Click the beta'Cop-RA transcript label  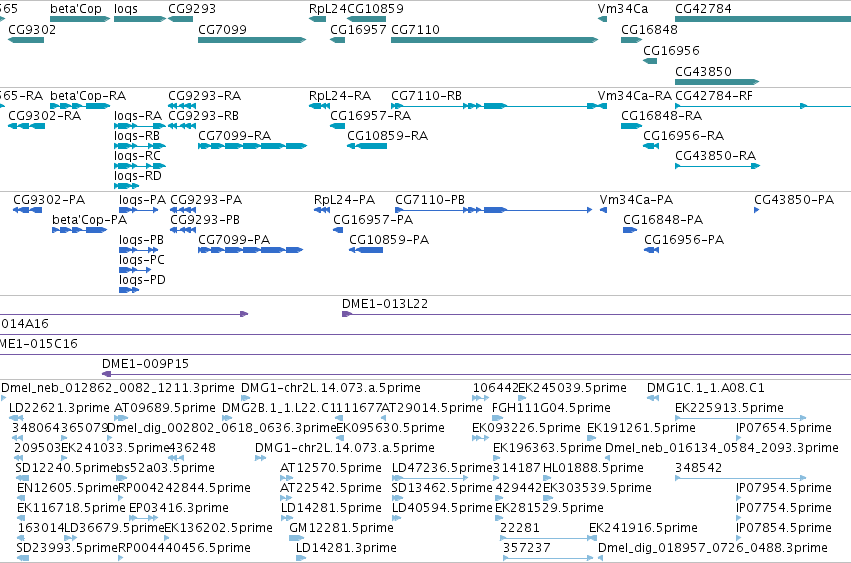(88, 96)
